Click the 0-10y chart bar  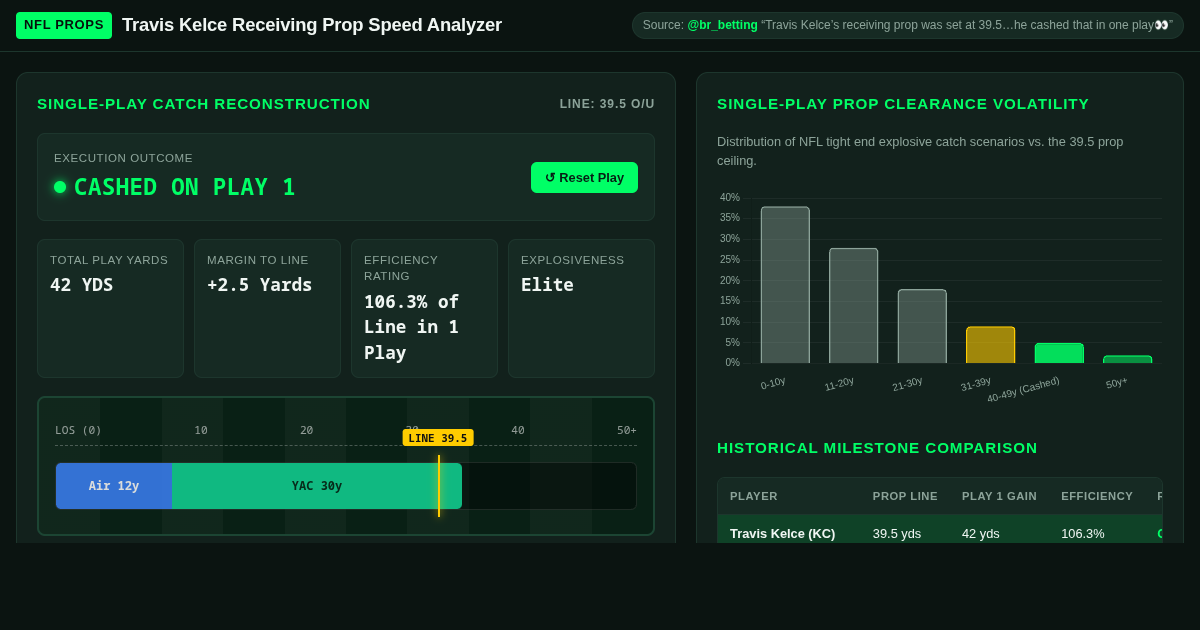click(785, 285)
